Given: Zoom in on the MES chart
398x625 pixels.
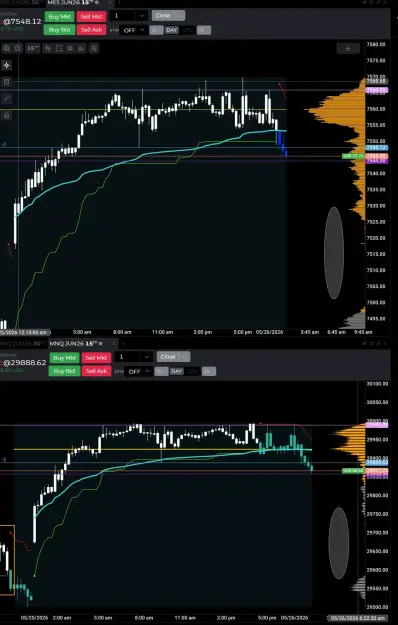Looking at the screenshot, I should (6, 48).
